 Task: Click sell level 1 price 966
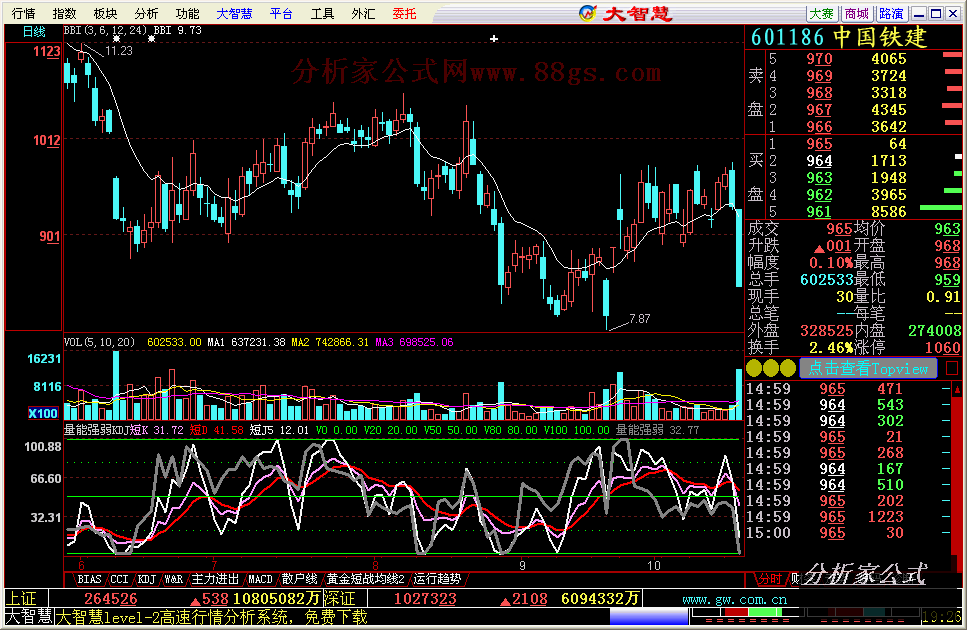[819, 126]
